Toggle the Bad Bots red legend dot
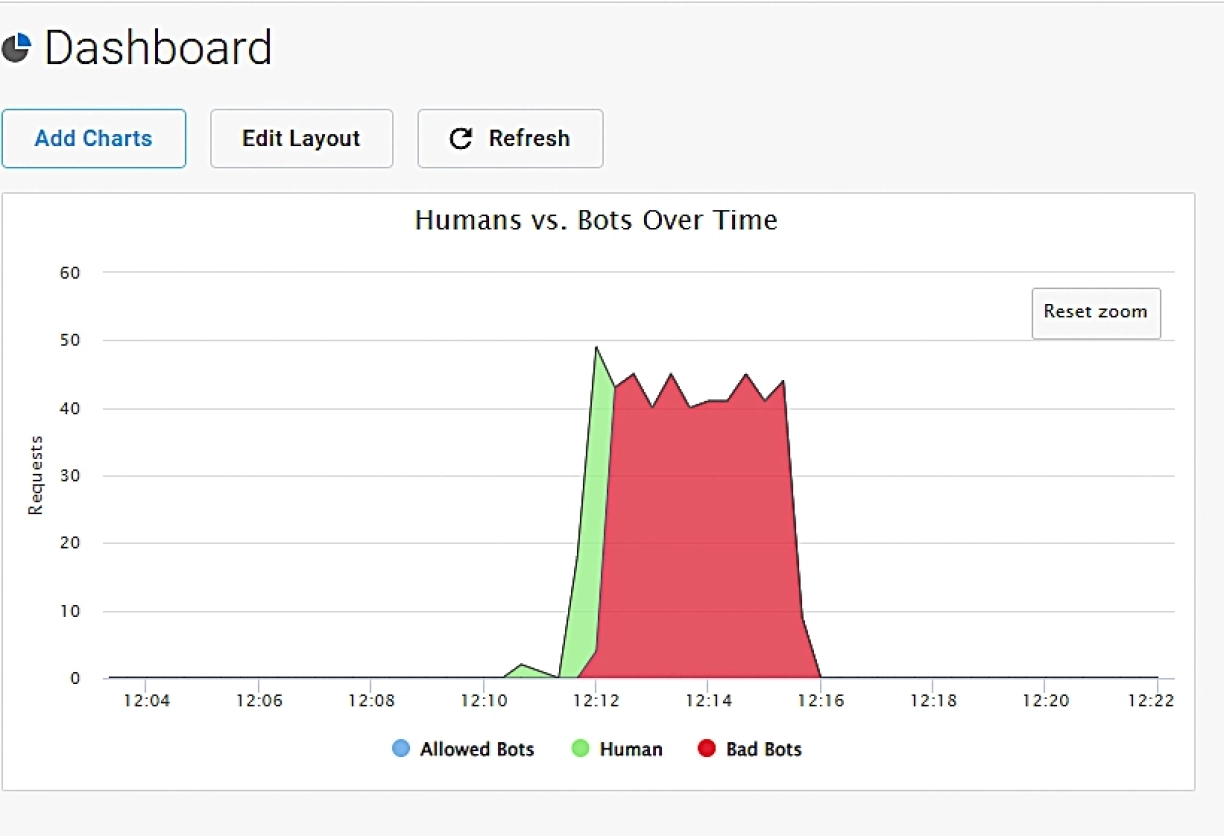 707,749
